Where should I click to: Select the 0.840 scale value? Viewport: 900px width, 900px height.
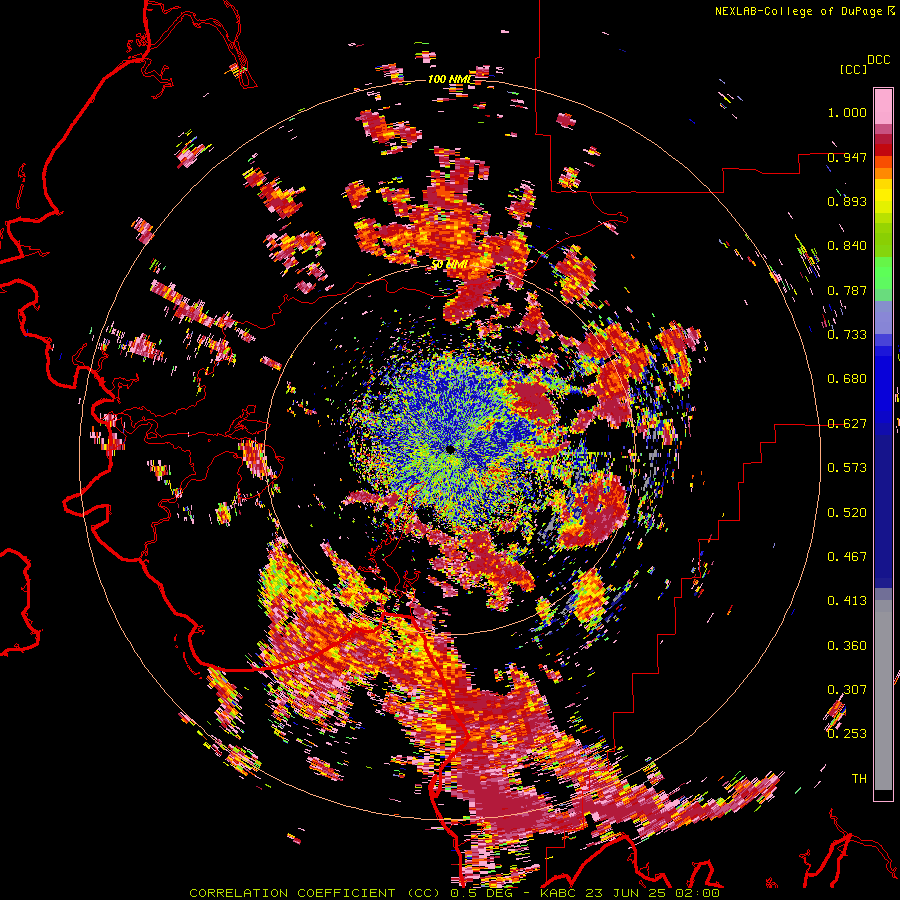pyautogui.click(x=847, y=246)
